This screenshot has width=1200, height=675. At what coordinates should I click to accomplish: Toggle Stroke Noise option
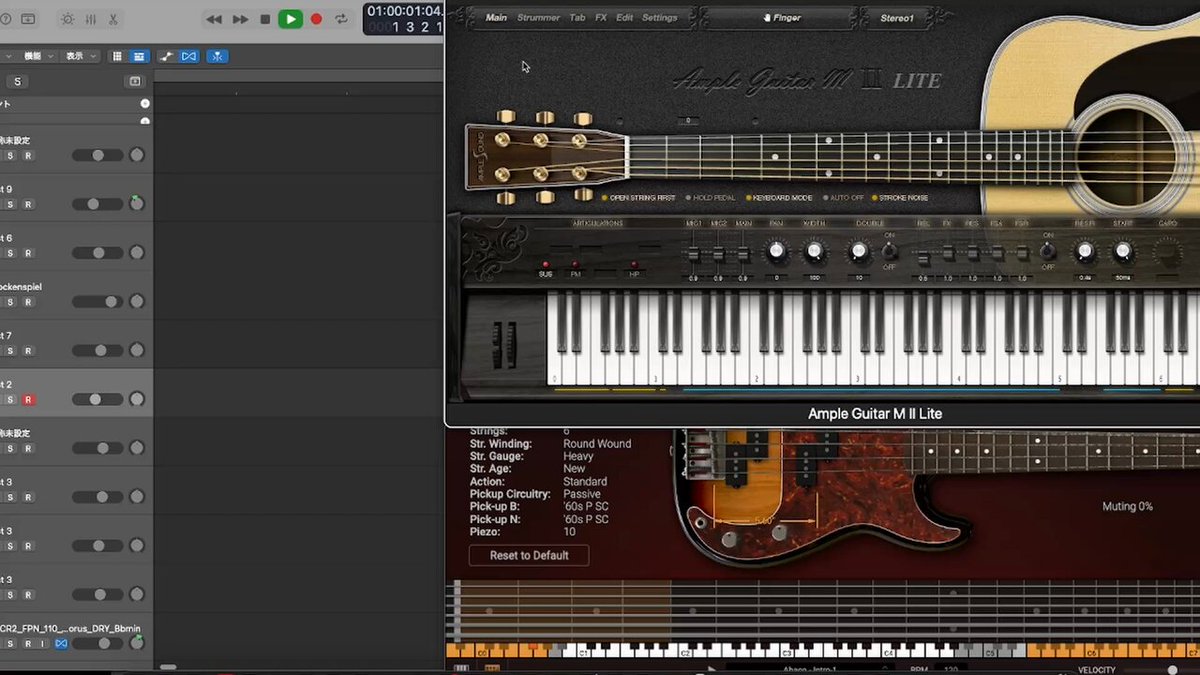click(900, 198)
